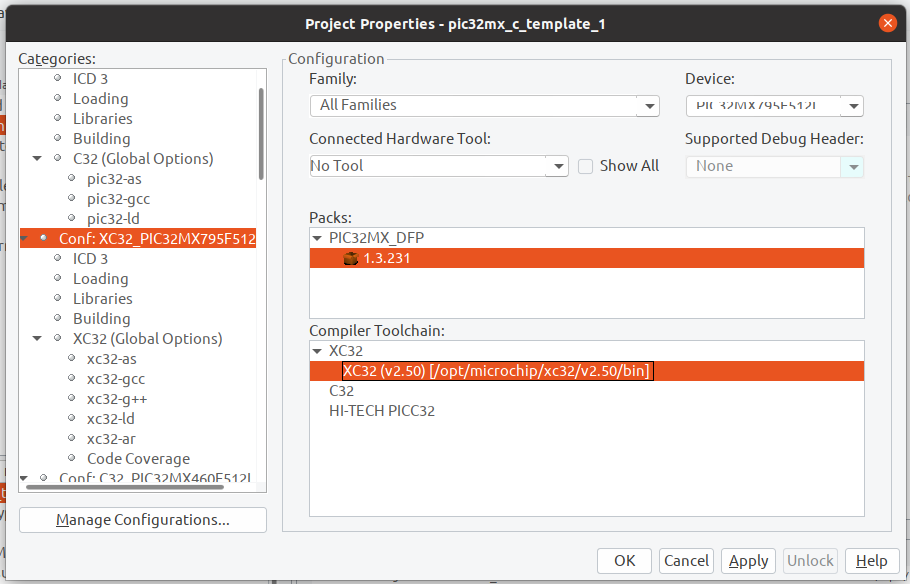Screen dimensions: 910x584
Task: Click the Unlock button
Action: pyautogui.click(x=810, y=561)
